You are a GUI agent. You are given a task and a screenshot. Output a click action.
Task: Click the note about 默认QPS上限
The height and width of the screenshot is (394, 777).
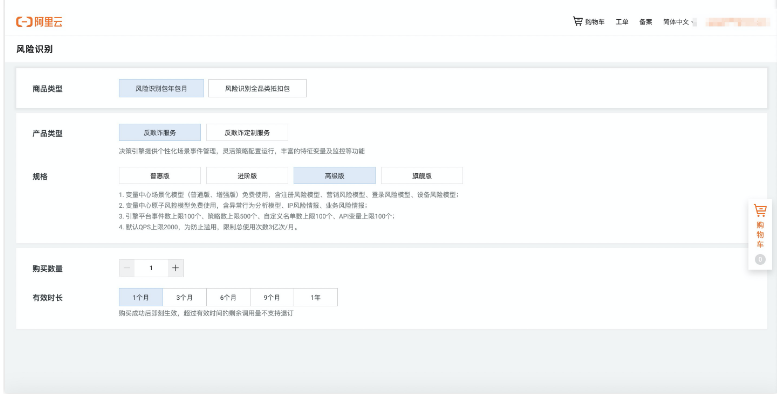tap(208, 227)
